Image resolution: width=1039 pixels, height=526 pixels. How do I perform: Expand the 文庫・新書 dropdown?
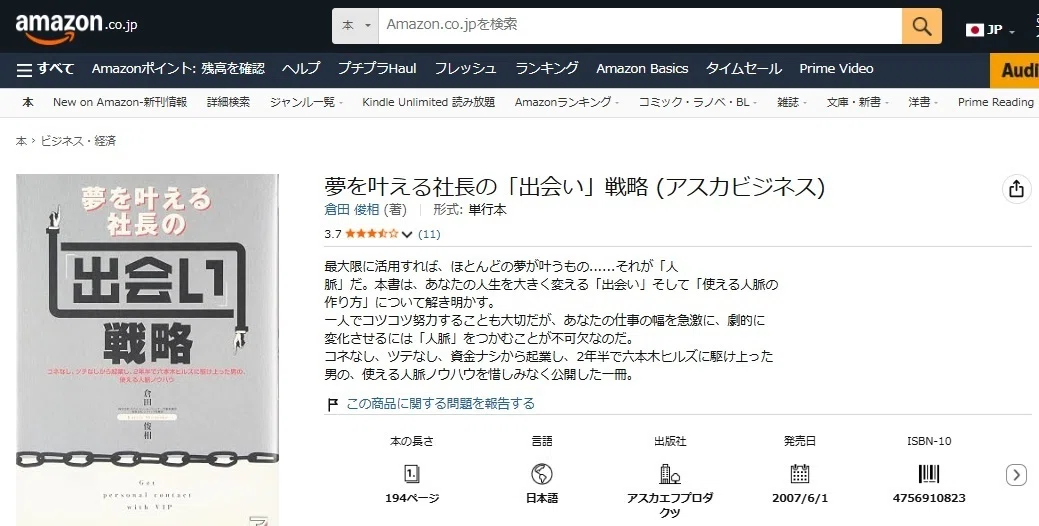857,102
